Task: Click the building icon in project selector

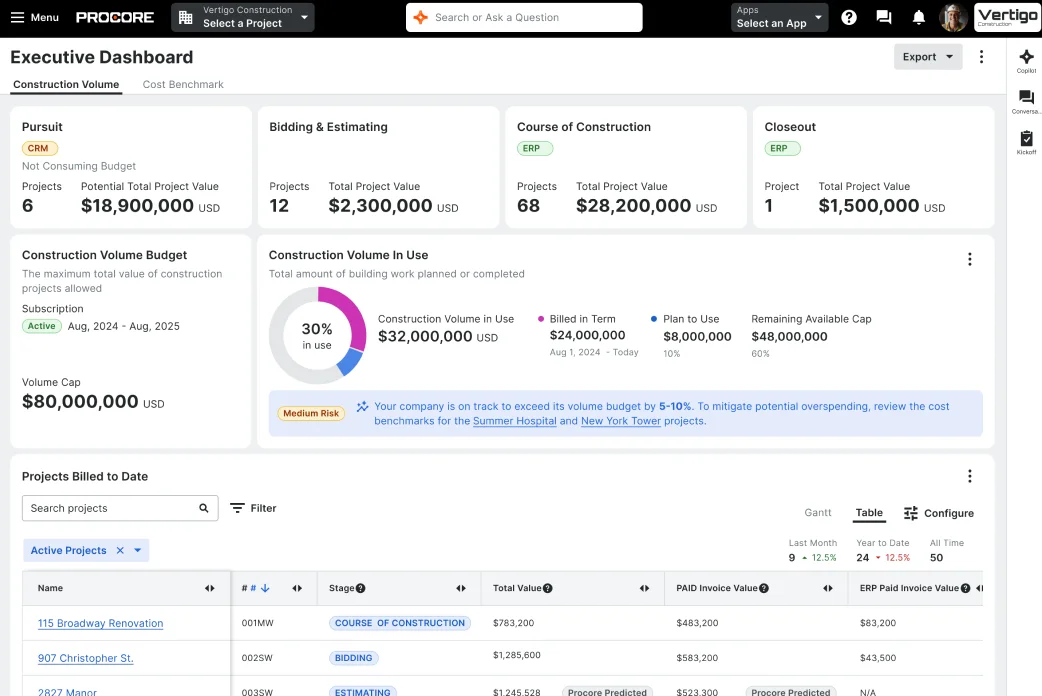Action: pyautogui.click(x=186, y=17)
